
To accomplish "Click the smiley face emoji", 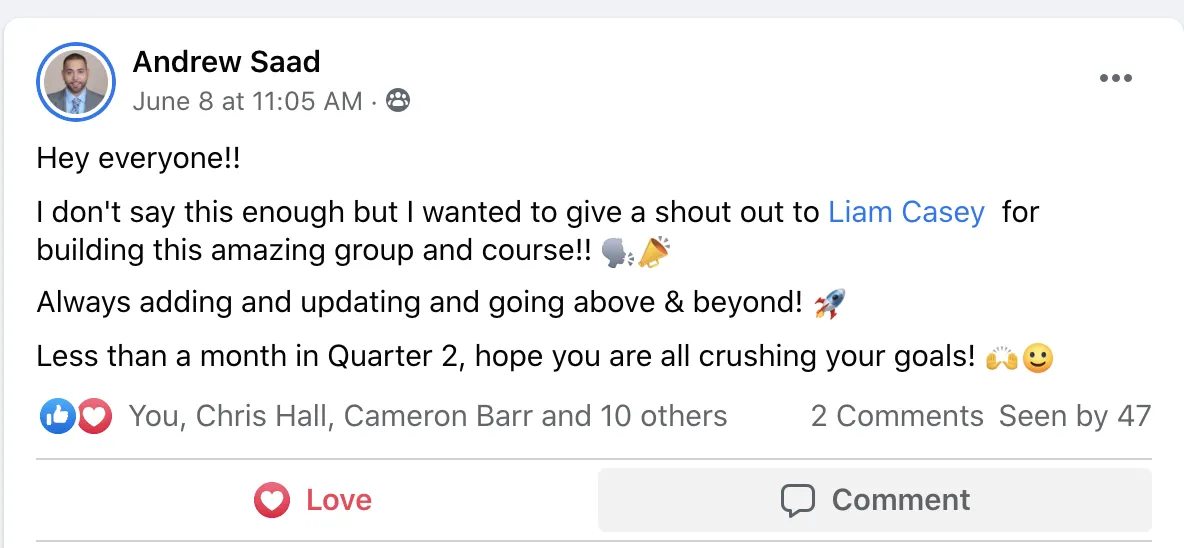I will 1038,357.
